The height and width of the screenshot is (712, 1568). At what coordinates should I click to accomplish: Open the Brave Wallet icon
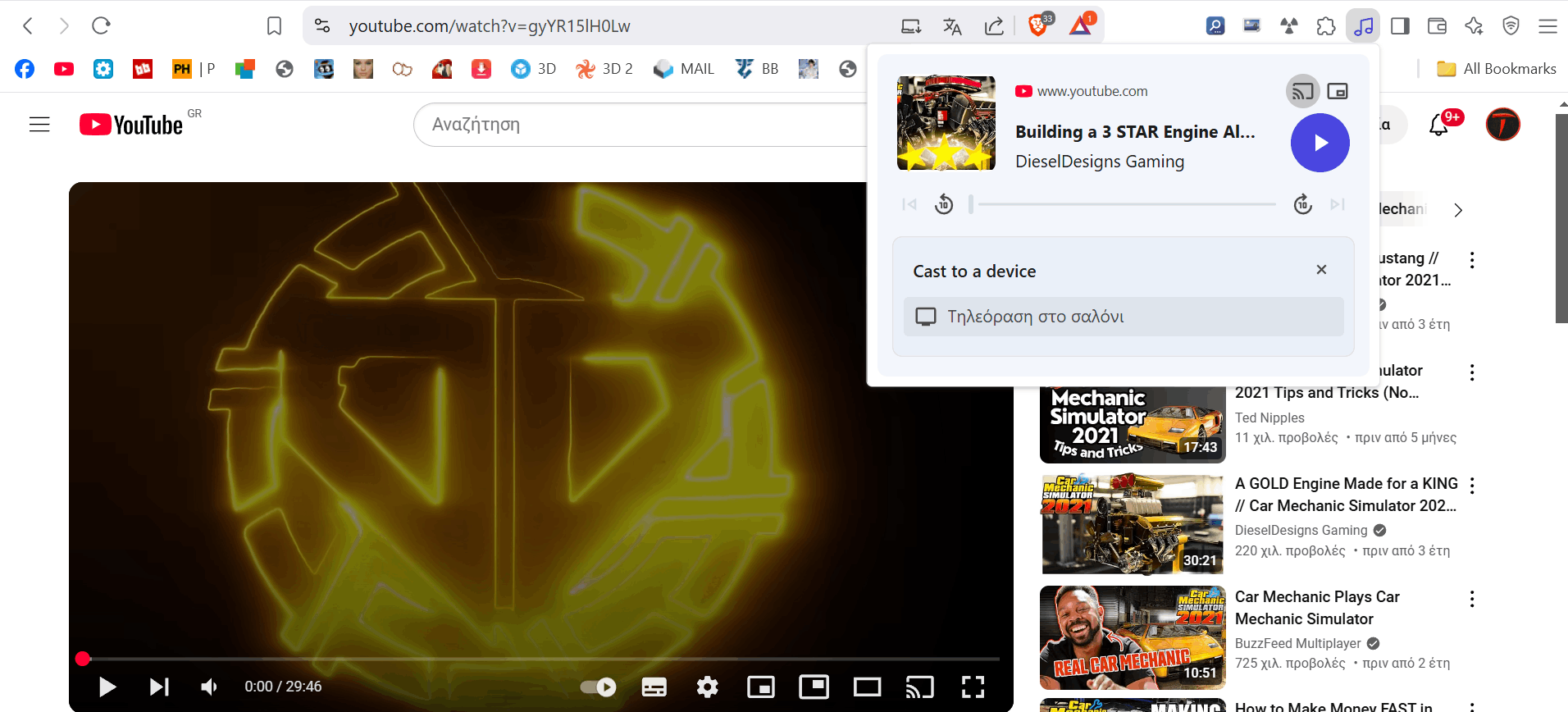(x=1437, y=26)
